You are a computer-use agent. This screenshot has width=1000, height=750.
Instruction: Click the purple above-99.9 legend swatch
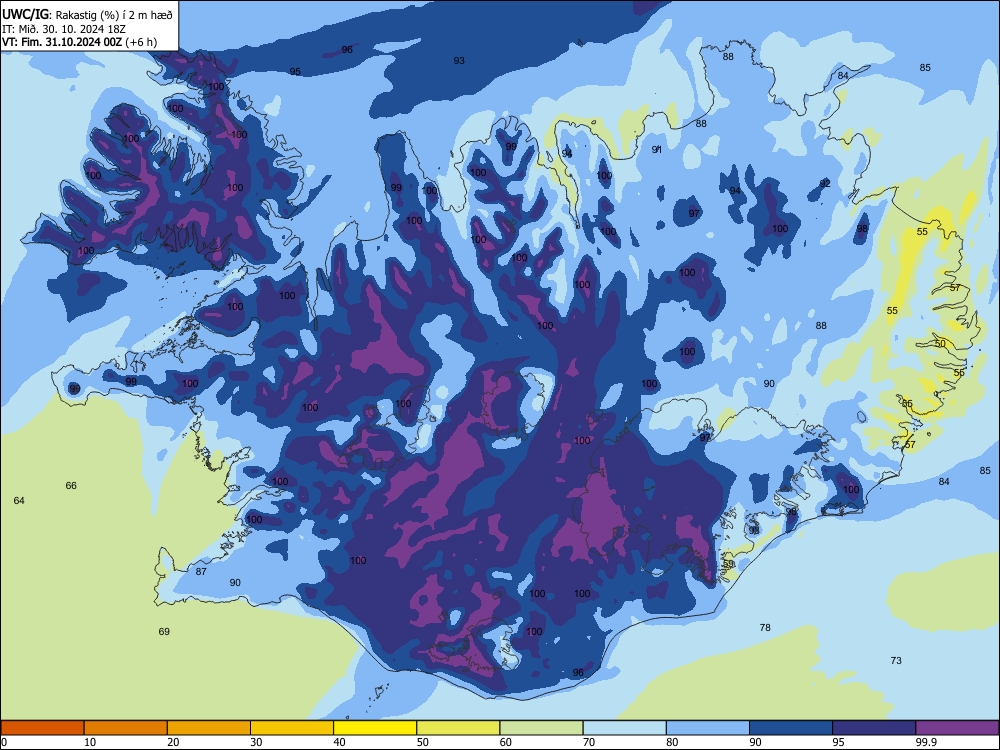(x=957, y=728)
